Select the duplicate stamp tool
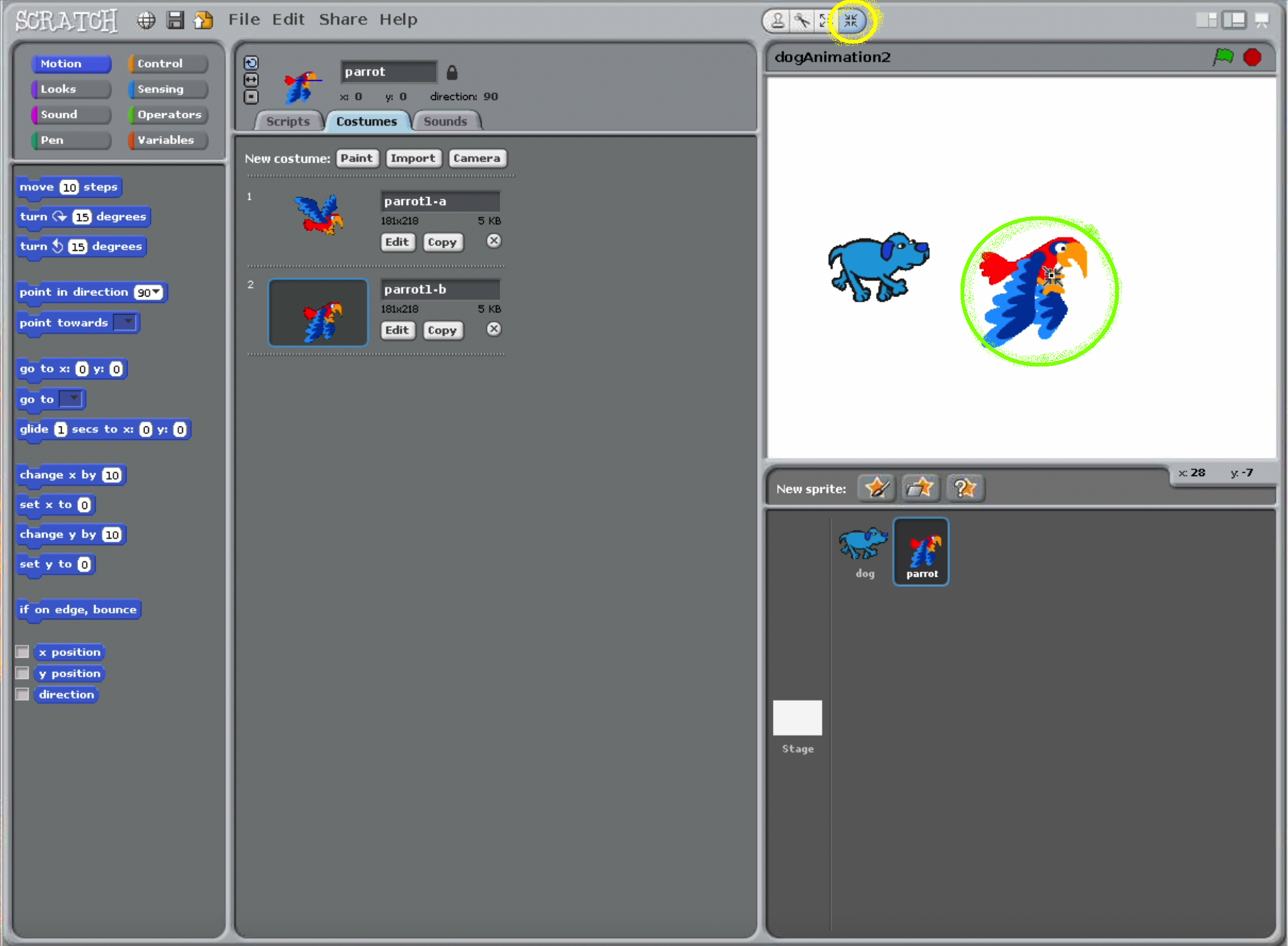 click(777, 21)
